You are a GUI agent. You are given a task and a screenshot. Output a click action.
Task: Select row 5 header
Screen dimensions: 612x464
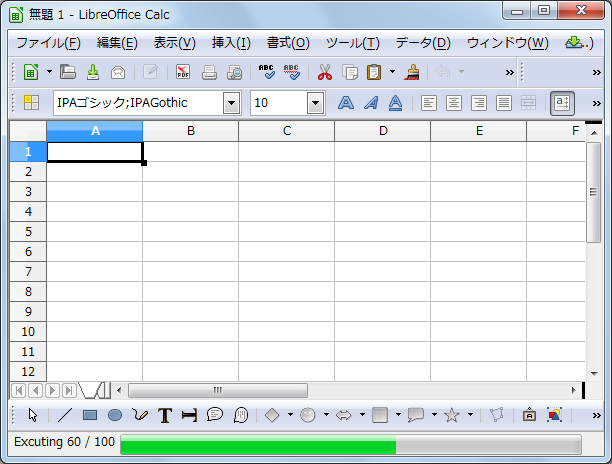click(28, 231)
